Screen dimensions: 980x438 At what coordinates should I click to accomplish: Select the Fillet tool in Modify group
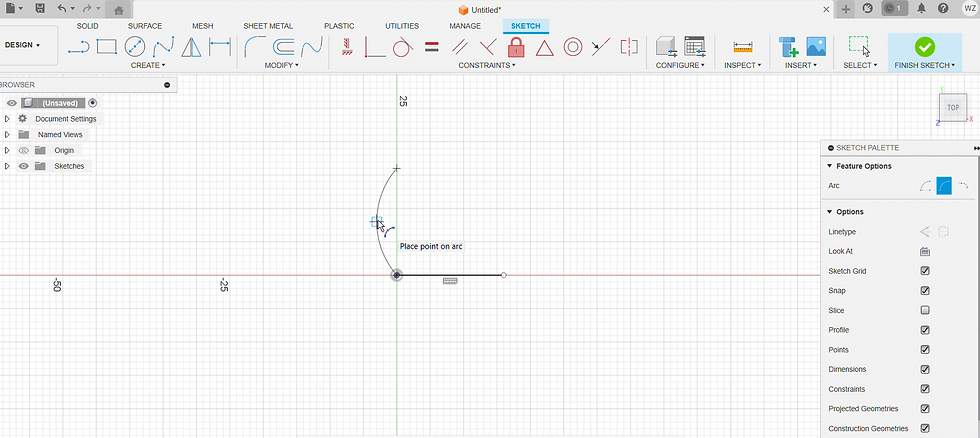[254, 46]
